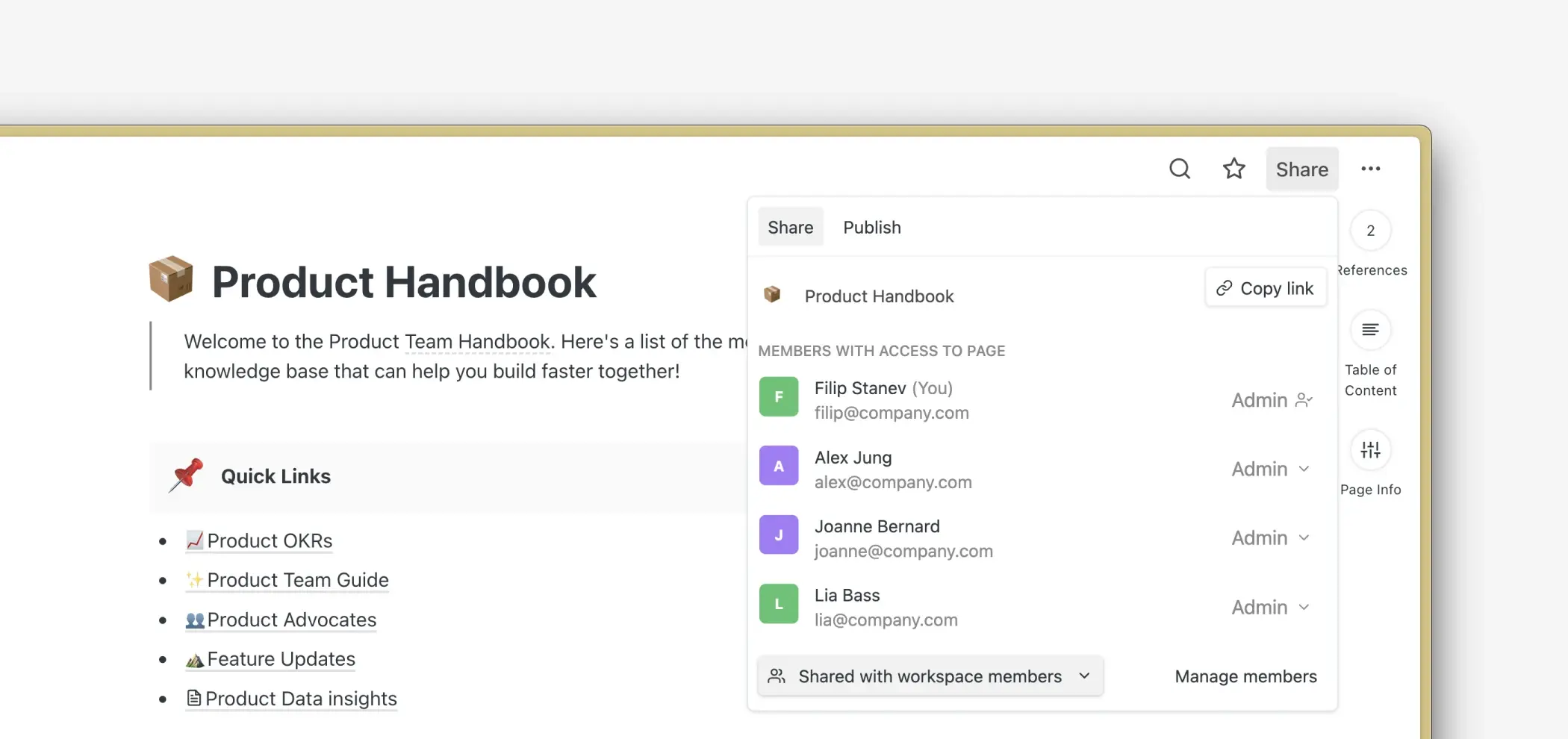
Task: Click the search icon
Action: 1179,169
